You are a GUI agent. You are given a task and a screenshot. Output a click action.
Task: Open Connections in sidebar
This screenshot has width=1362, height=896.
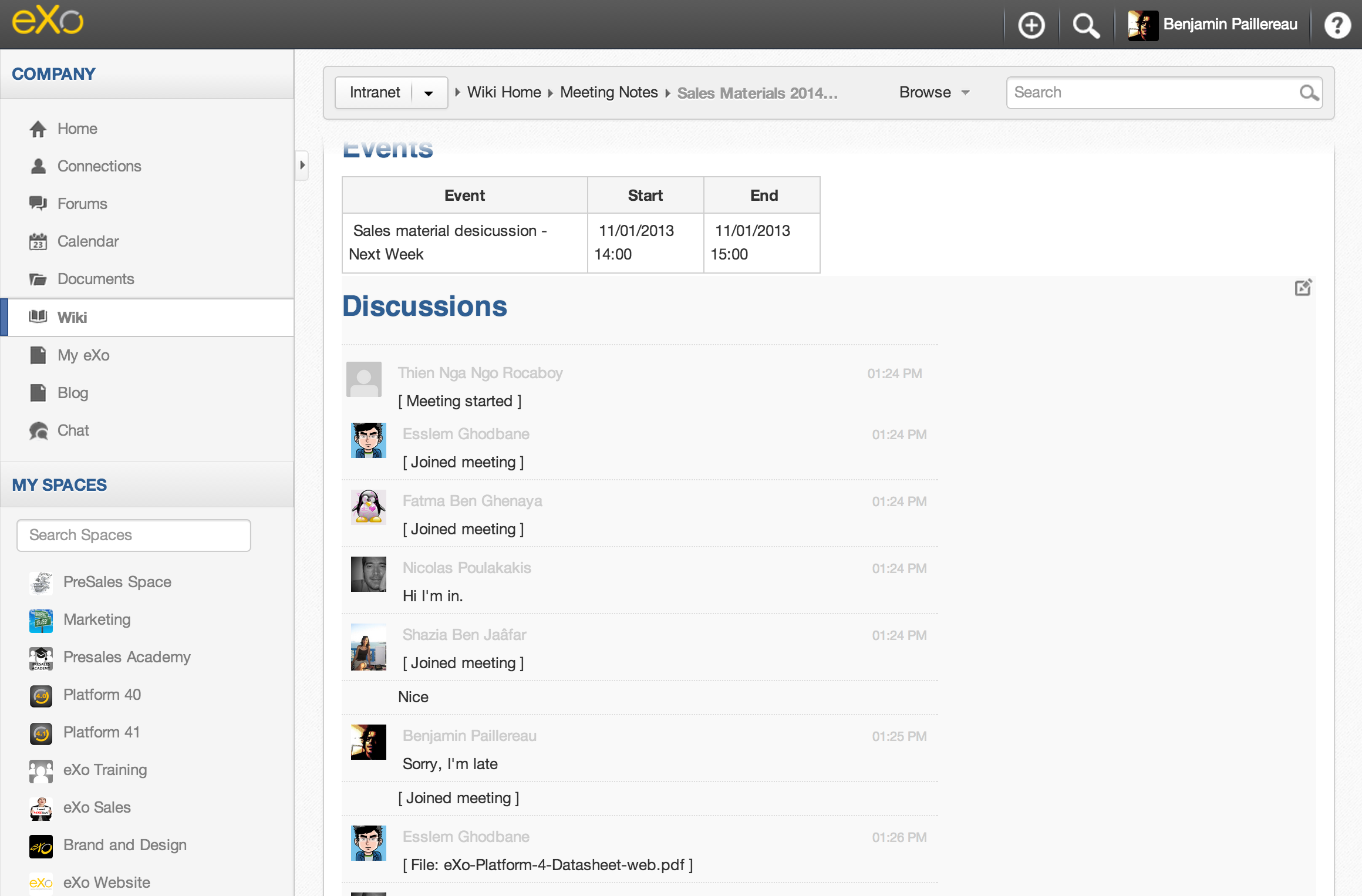click(x=99, y=166)
